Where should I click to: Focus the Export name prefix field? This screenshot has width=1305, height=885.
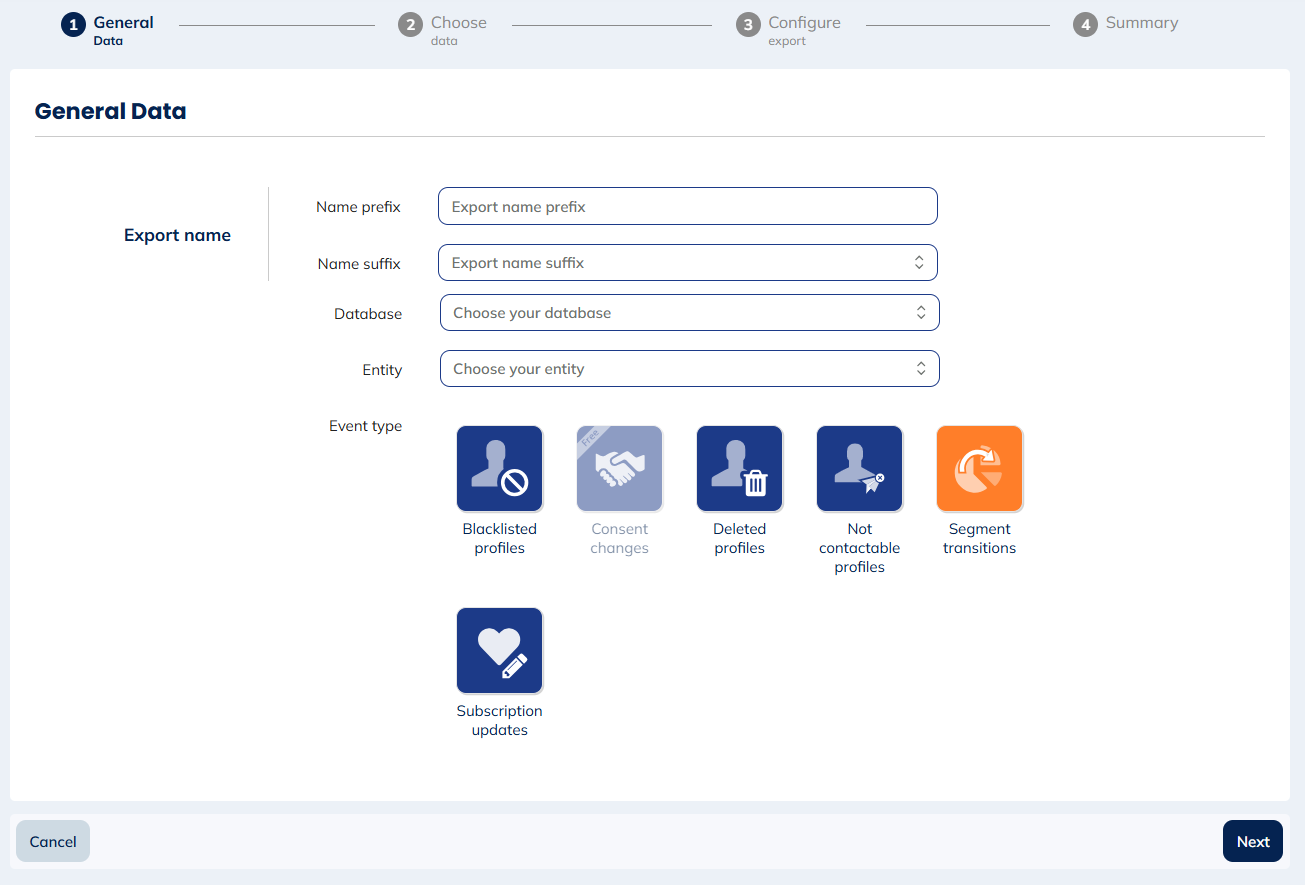click(687, 207)
